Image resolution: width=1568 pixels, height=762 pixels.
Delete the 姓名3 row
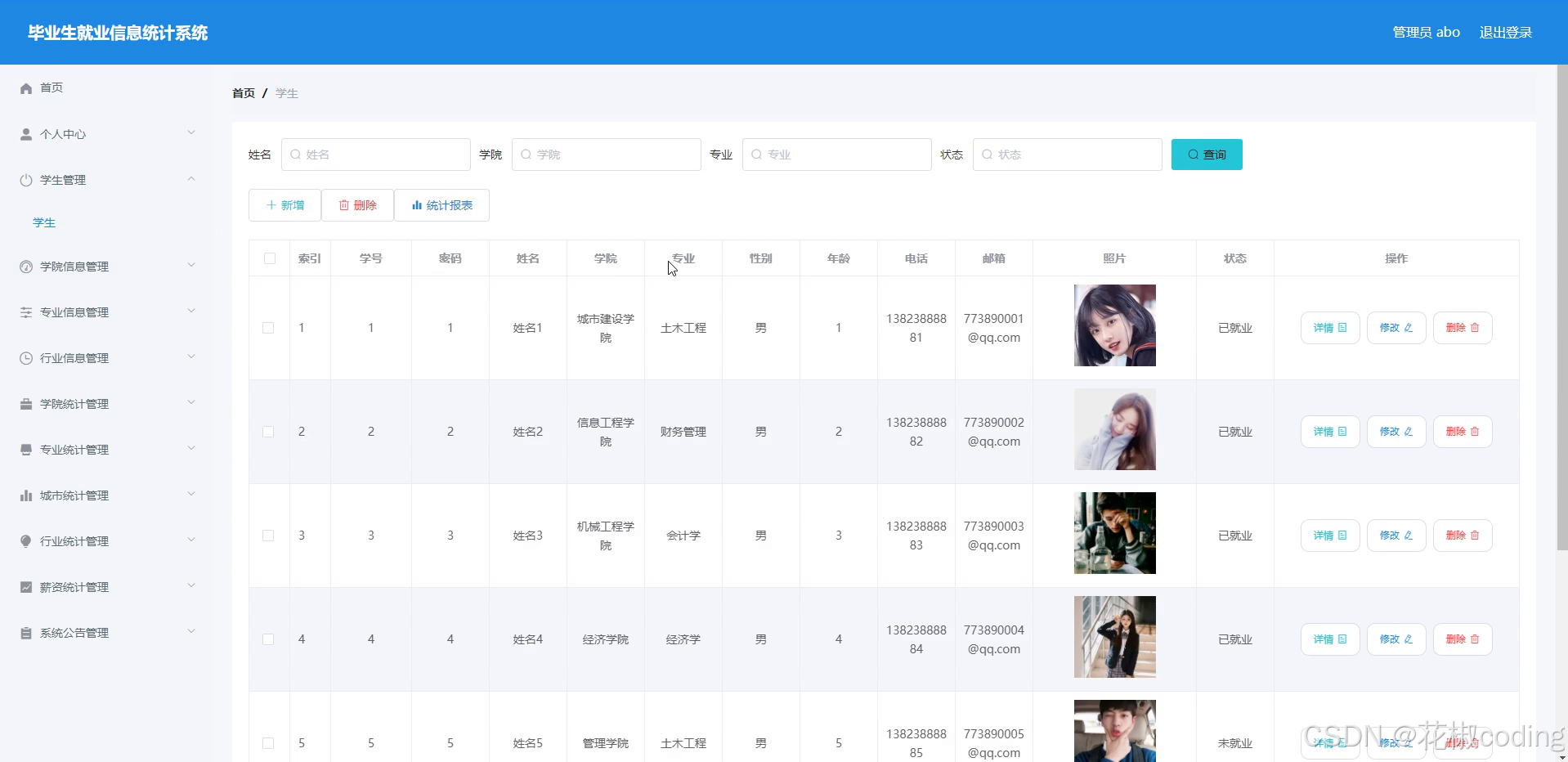1463,536
